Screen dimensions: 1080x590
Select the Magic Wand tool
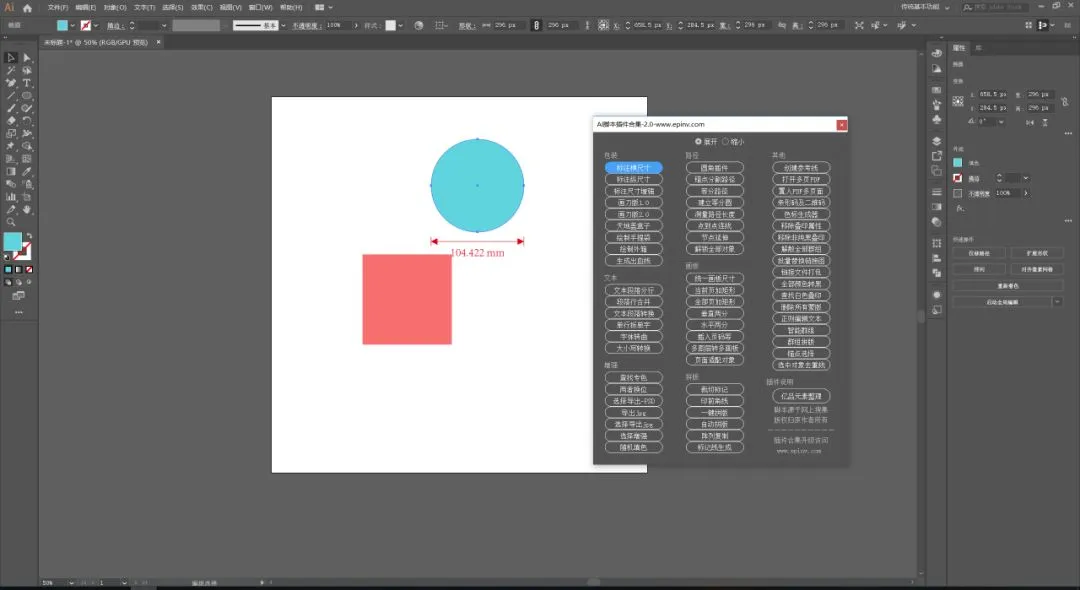point(11,70)
